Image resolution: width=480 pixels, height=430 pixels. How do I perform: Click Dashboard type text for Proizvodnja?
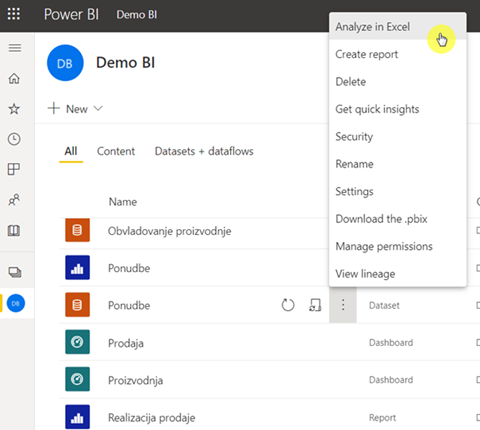click(391, 380)
